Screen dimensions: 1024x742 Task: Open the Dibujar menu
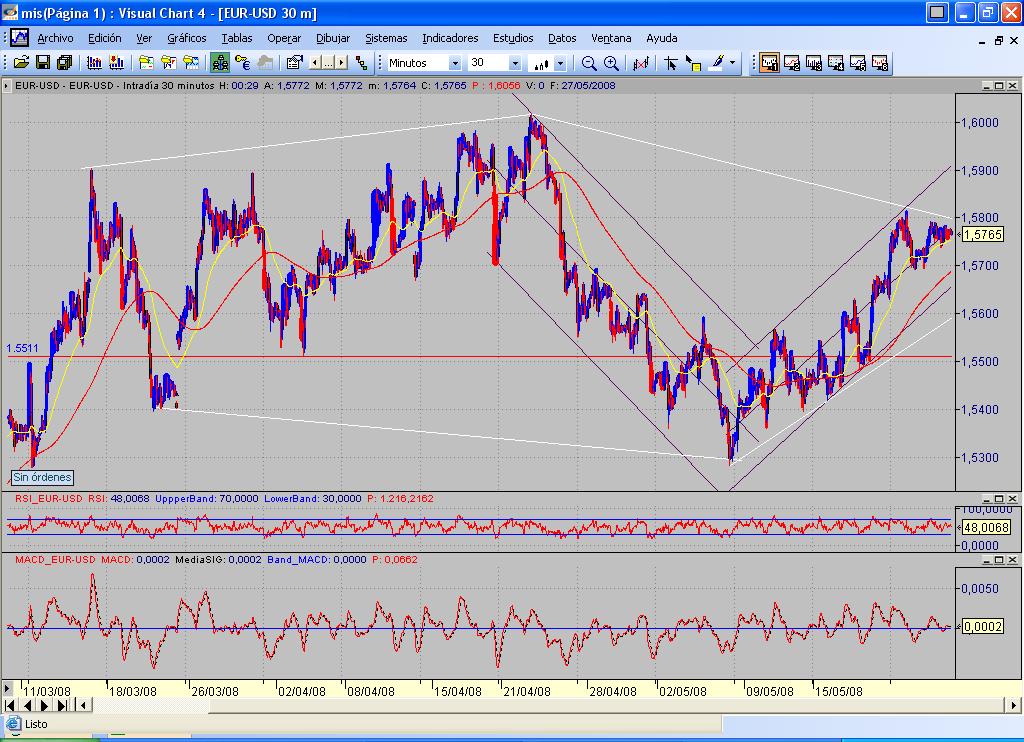point(333,38)
